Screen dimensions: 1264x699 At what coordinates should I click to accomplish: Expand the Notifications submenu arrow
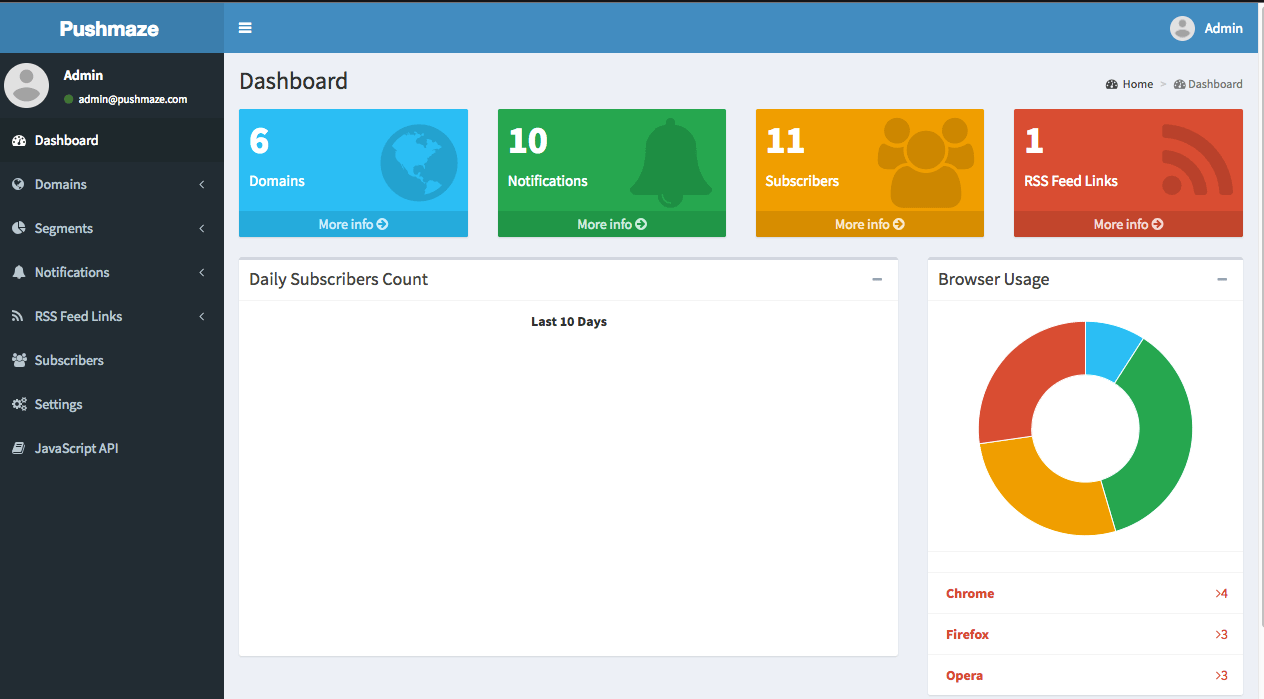tap(202, 272)
